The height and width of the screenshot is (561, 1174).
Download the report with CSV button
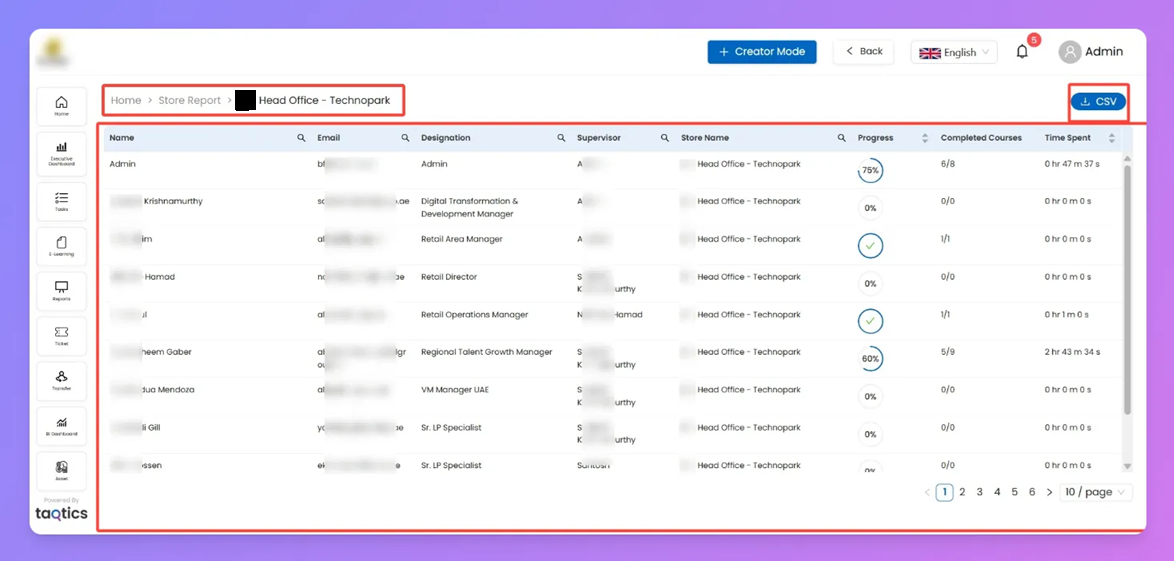click(x=1098, y=102)
